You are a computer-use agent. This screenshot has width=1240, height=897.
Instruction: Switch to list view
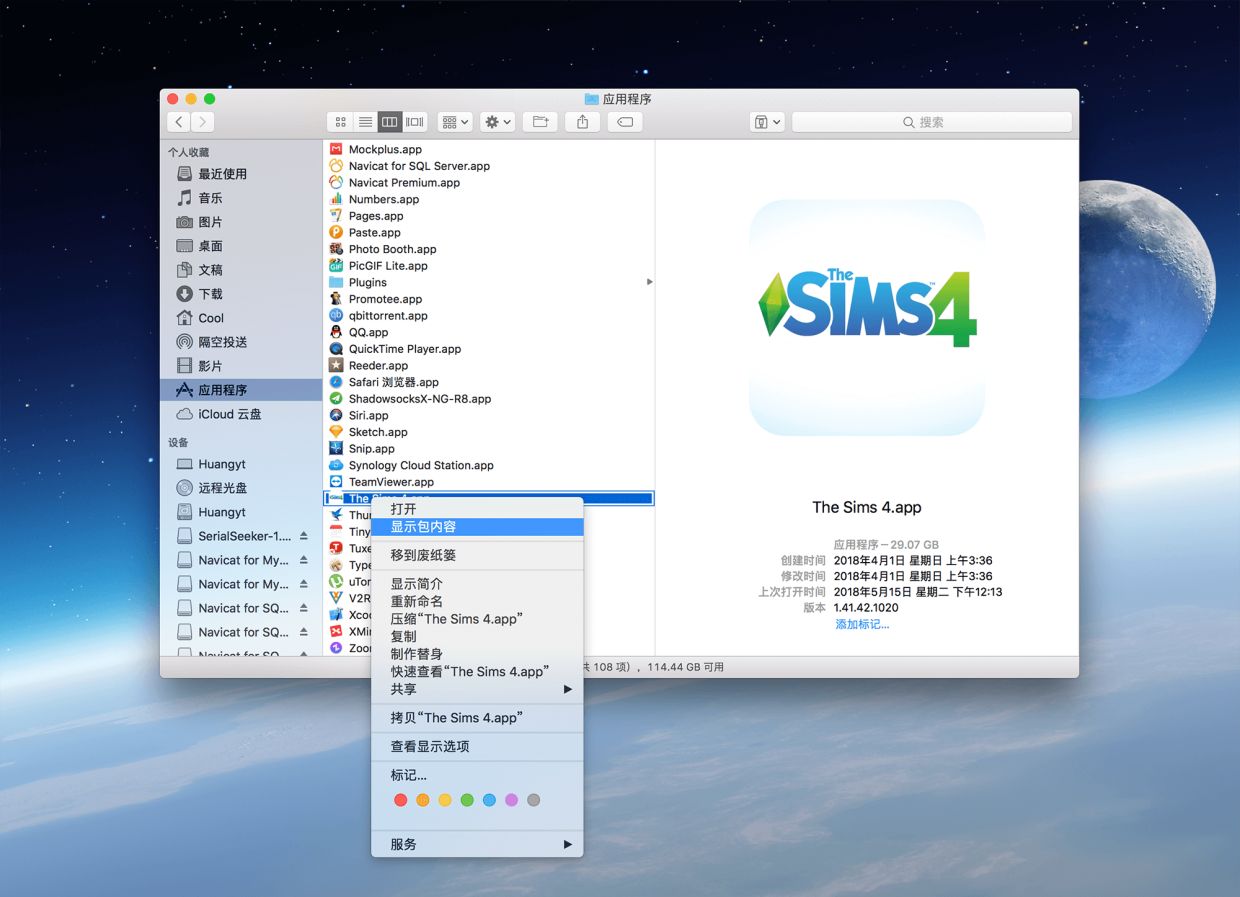365,122
